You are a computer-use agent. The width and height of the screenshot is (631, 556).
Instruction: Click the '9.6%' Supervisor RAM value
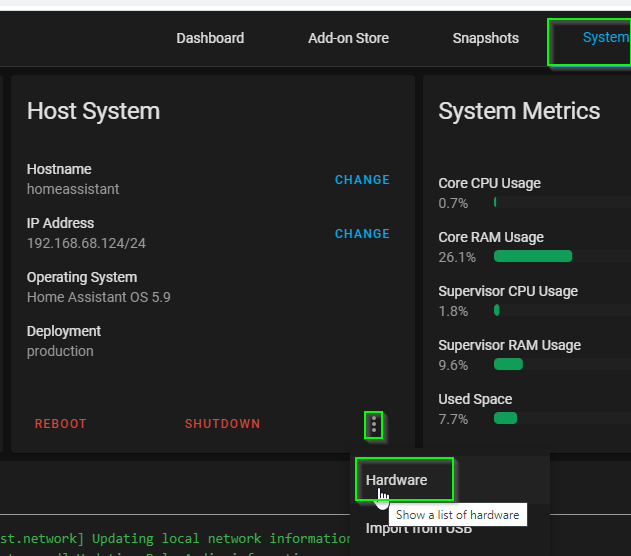pos(453,365)
